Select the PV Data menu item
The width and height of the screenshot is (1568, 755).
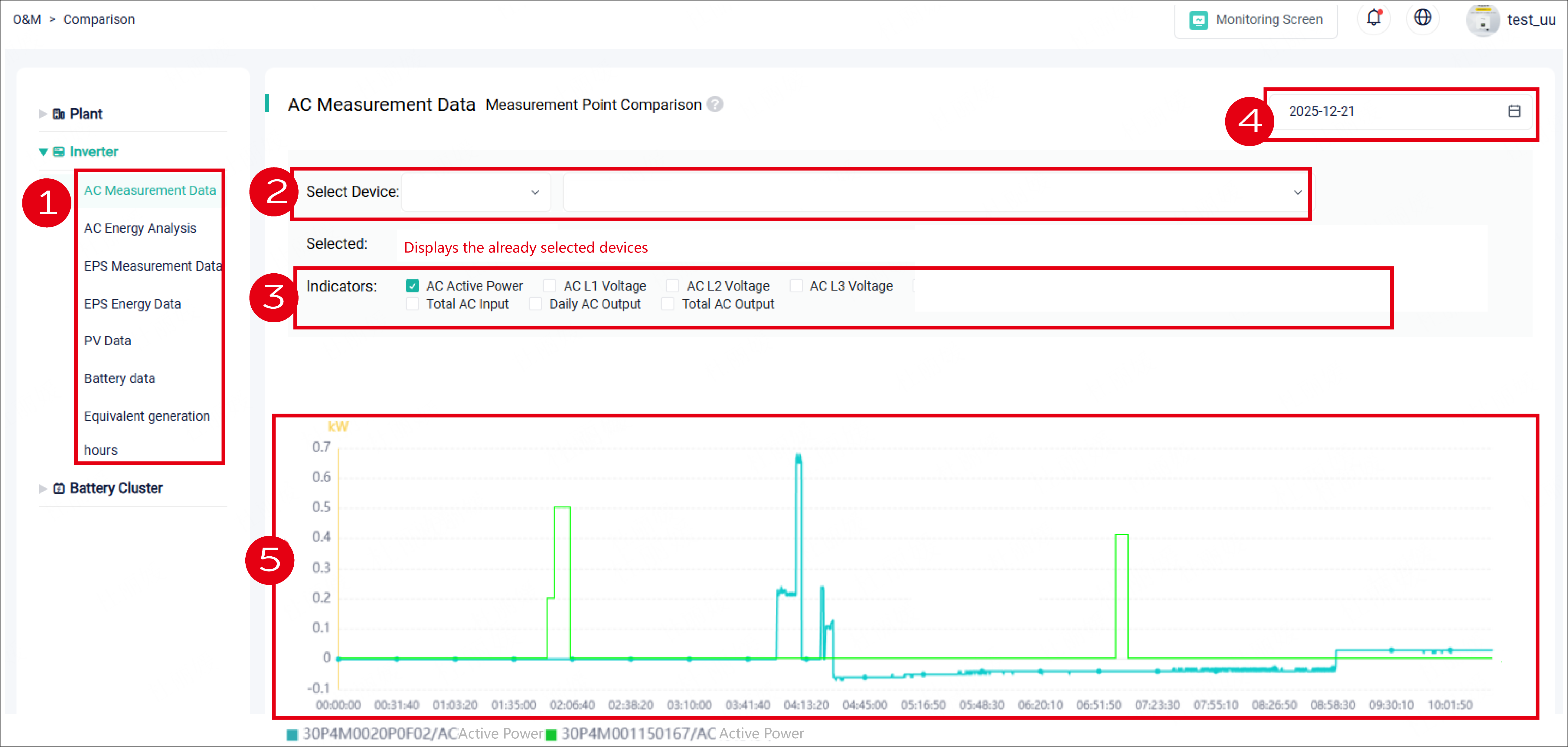[108, 341]
